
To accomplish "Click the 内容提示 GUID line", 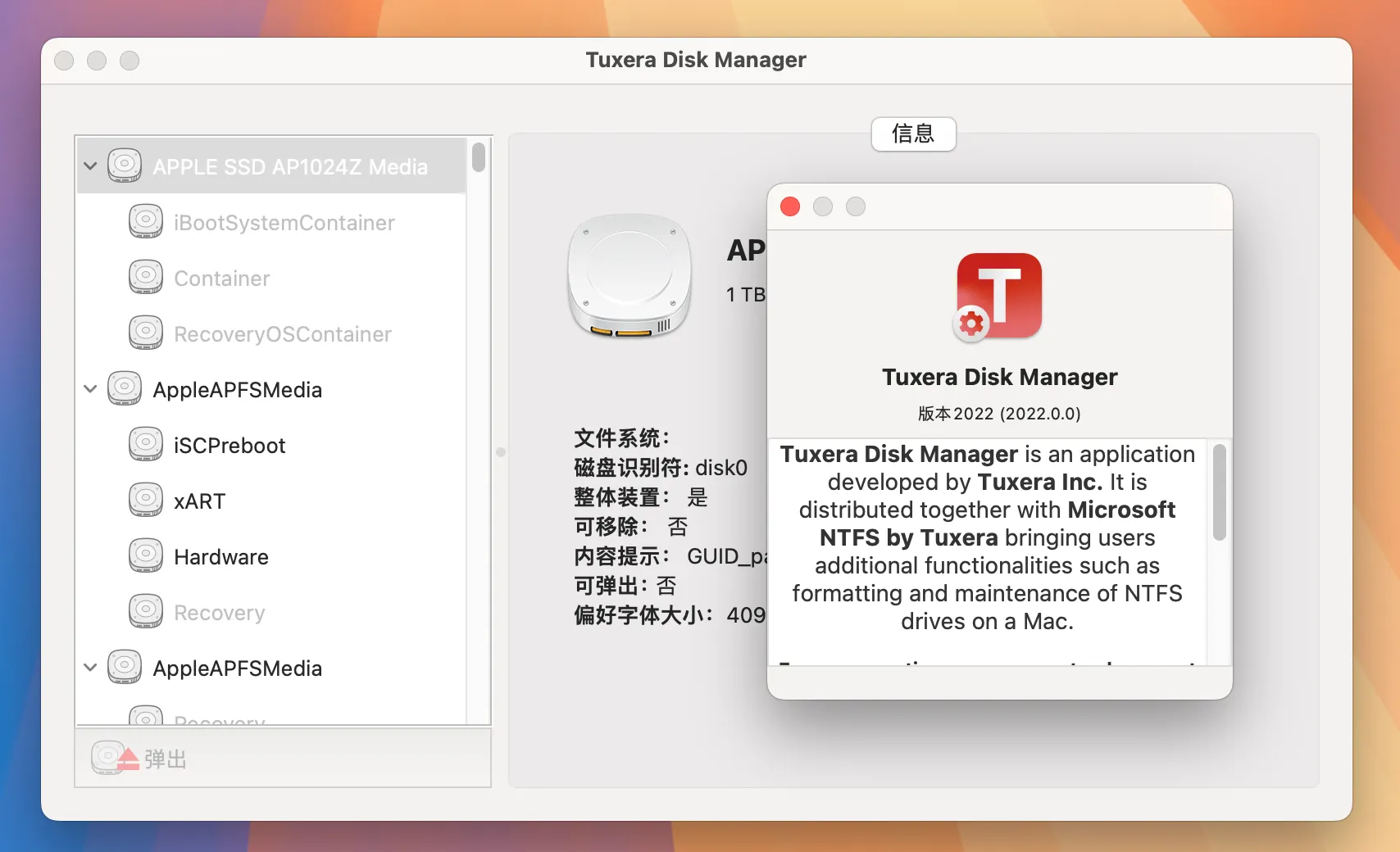I will 670,556.
